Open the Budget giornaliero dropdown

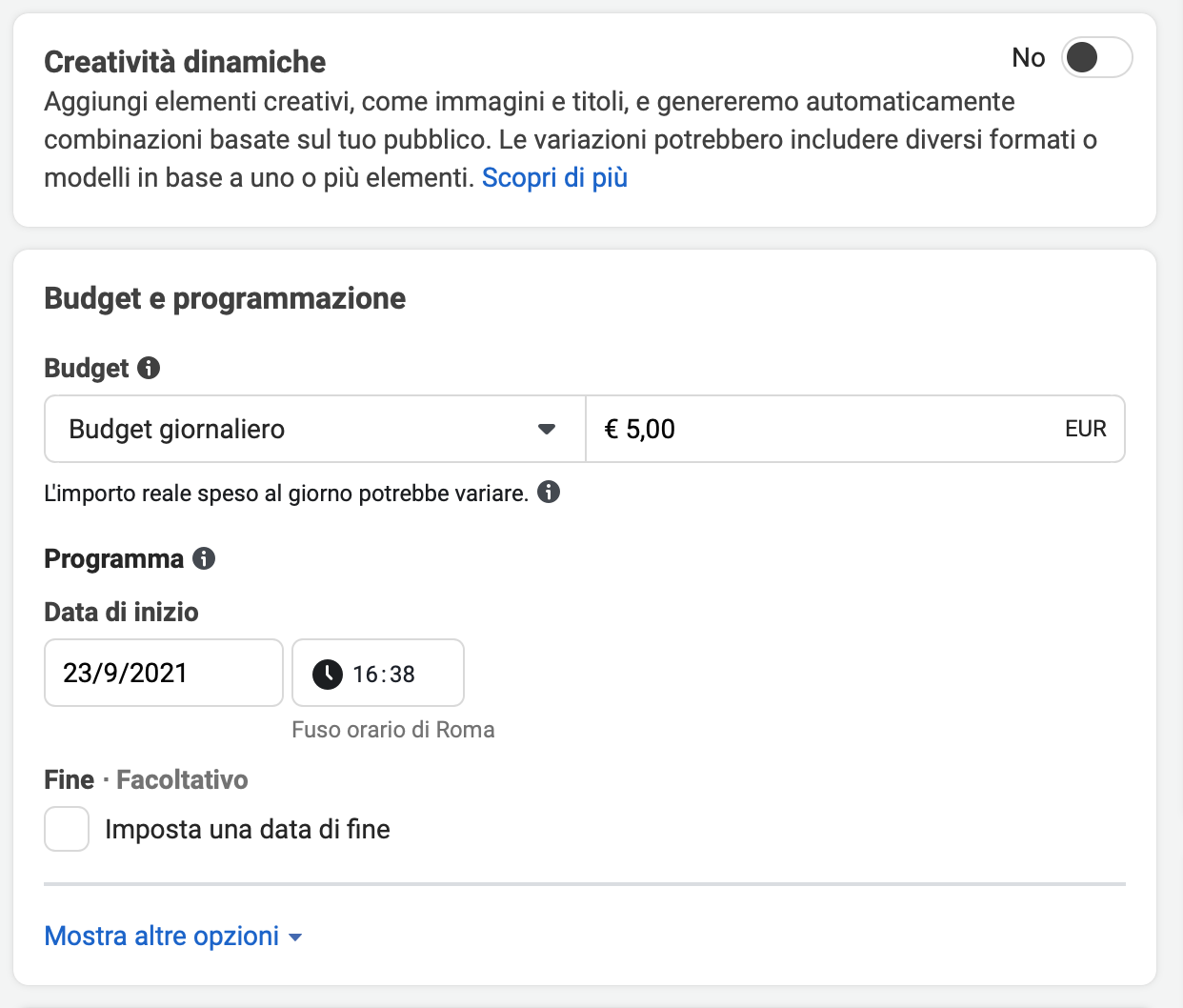[x=315, y=429]
